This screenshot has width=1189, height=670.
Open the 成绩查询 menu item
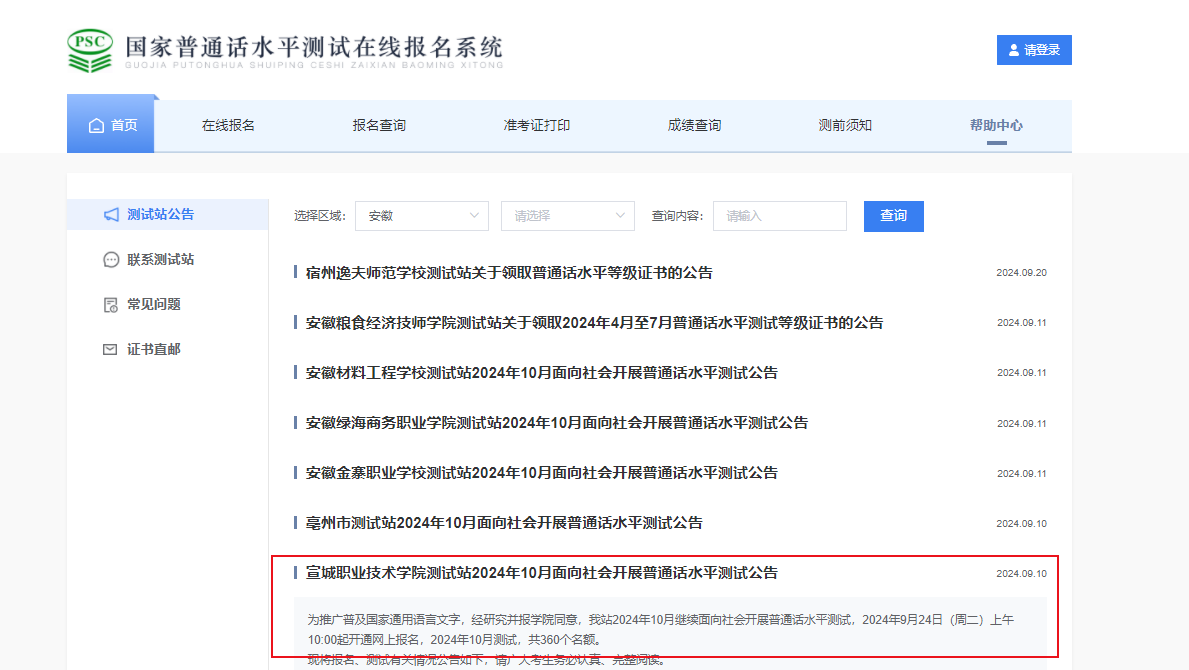click(x=695, y=125)
